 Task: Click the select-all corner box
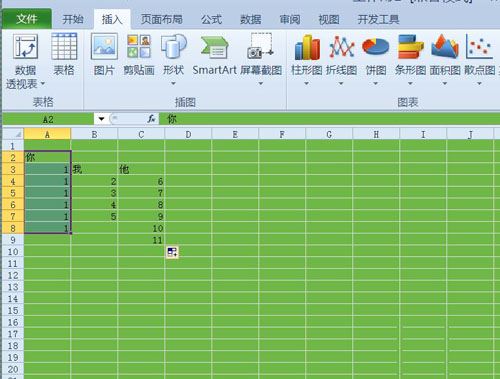click(13, 134)
